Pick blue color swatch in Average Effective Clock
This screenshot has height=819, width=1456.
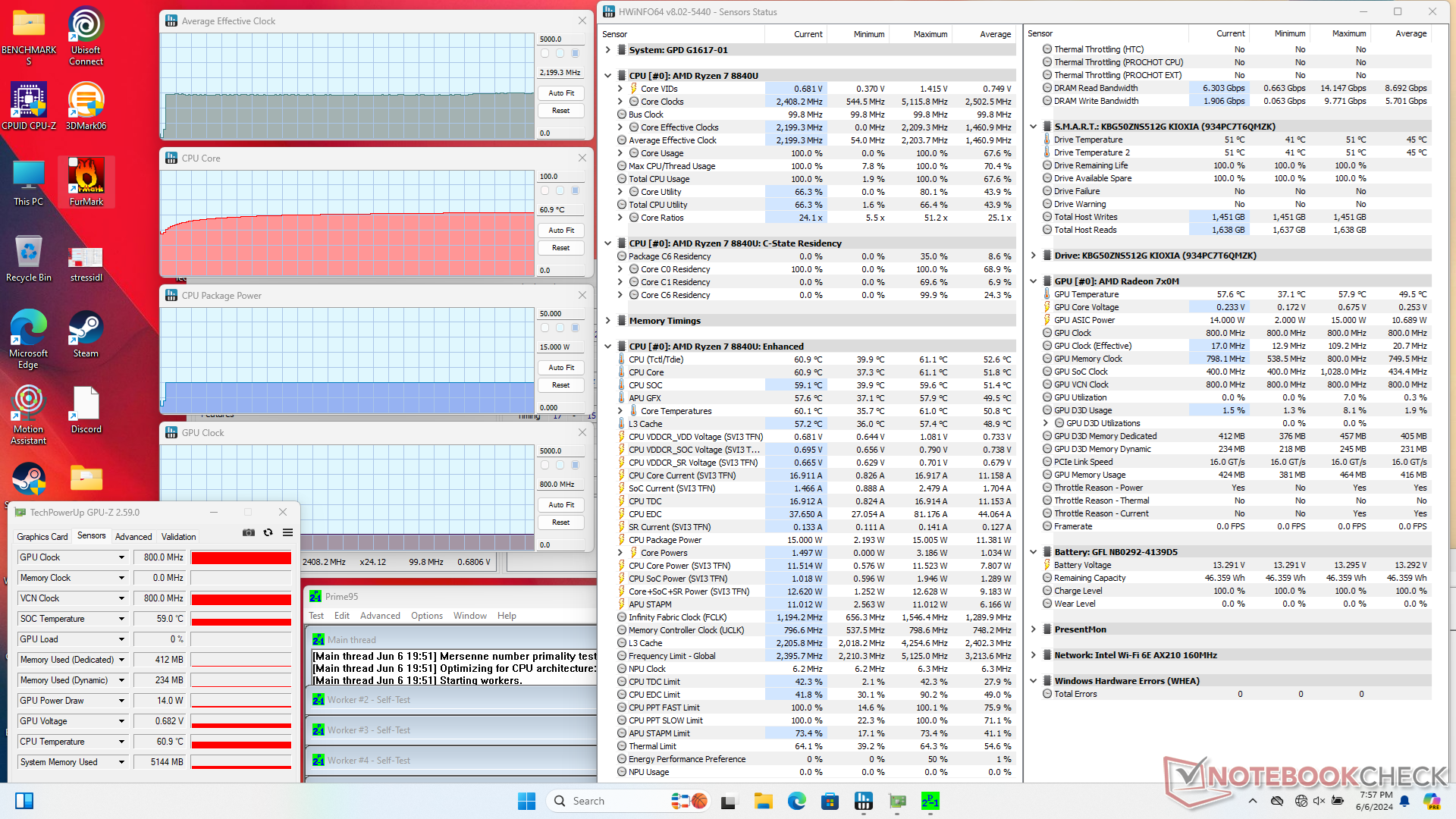[x=576, y=53]
